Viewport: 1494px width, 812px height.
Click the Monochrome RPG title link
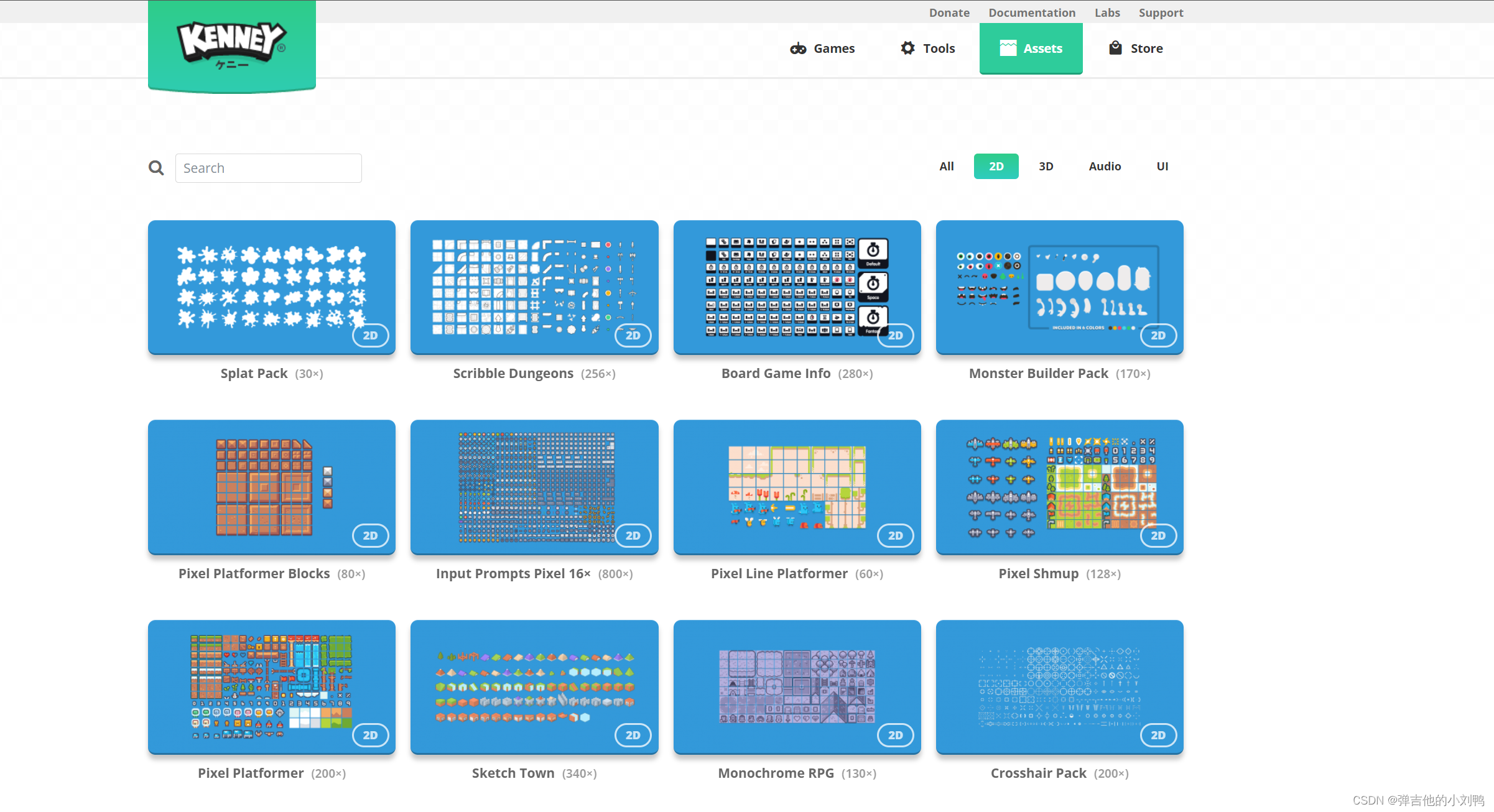(775, 773)
